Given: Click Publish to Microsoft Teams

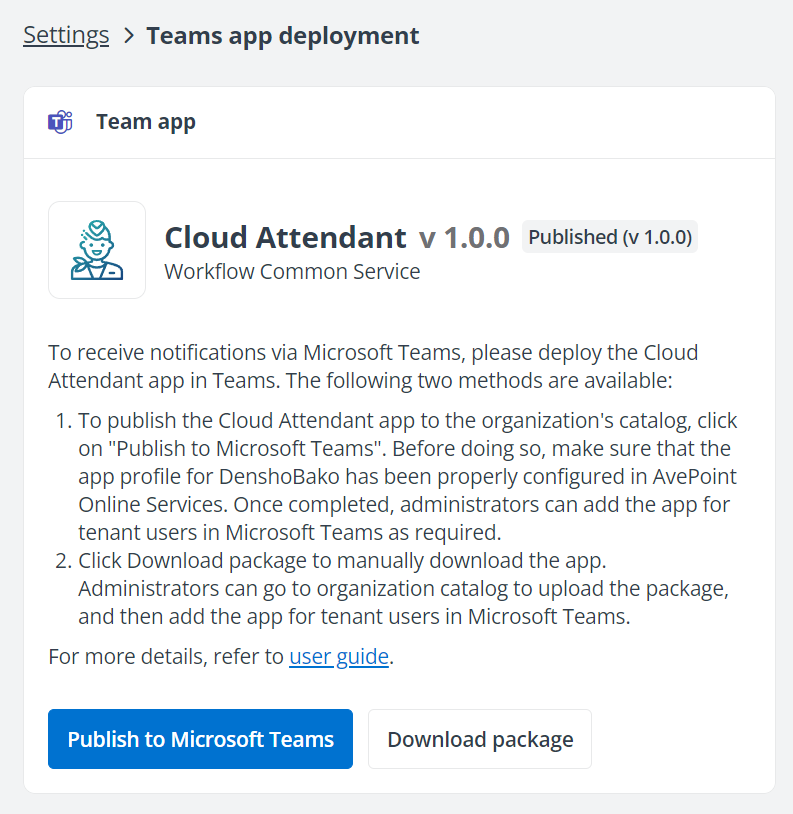Looking at the screenshot, I should coord(200,738).
